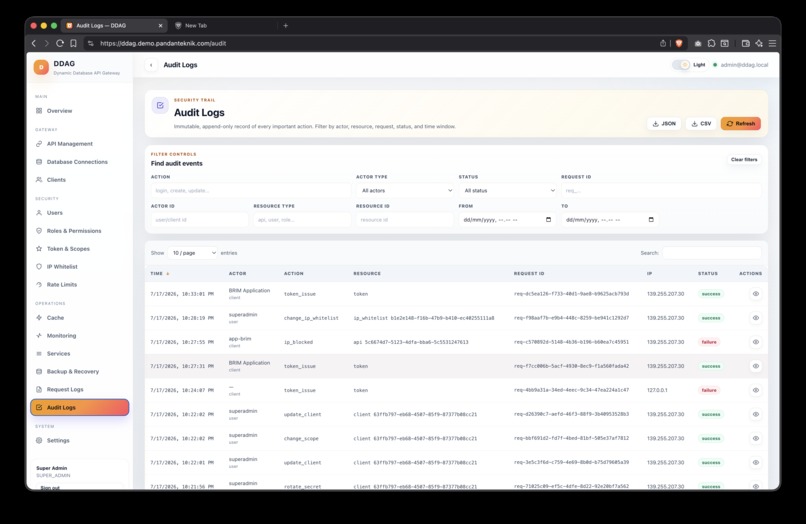View details of 10:22:01 update_client entry

point(756,463)
